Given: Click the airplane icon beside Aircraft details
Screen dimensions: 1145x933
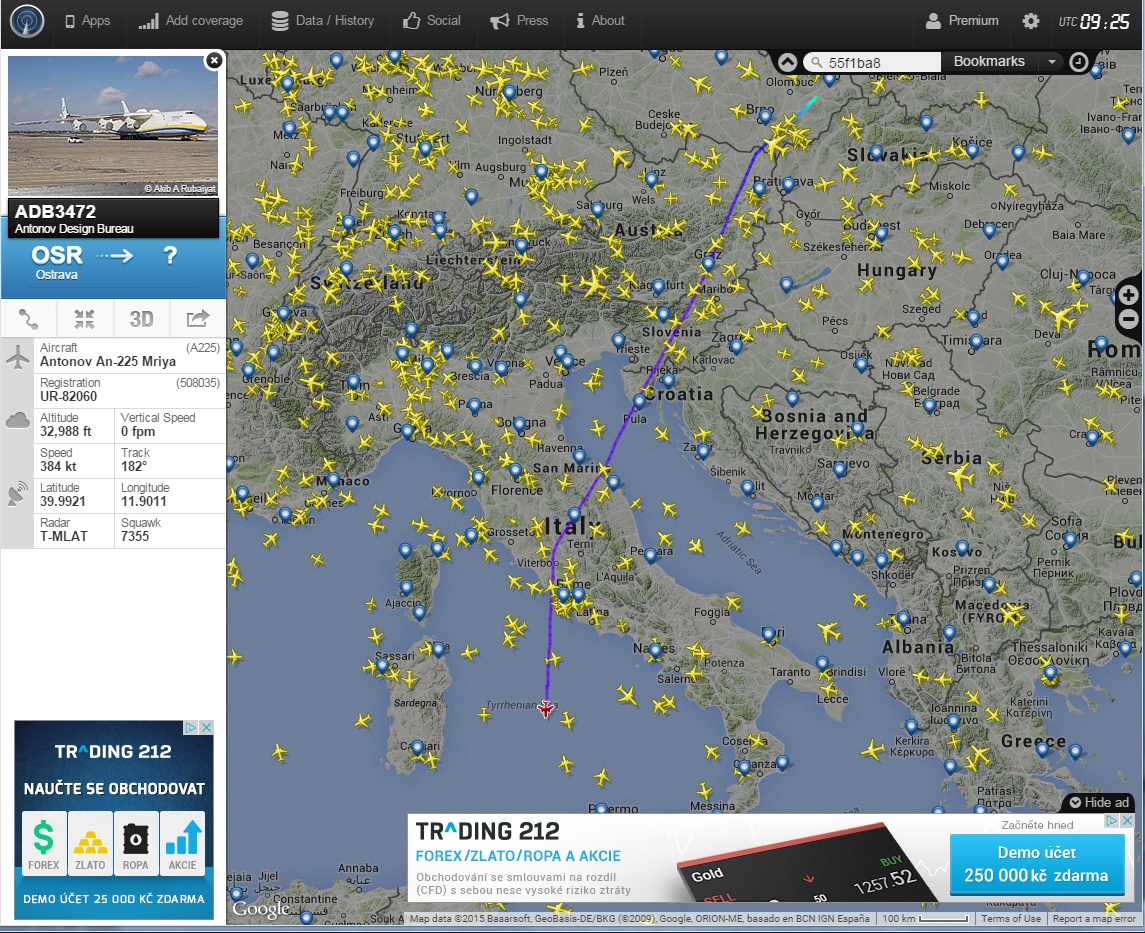Looking at the screenshot, I should pos(18,356).
